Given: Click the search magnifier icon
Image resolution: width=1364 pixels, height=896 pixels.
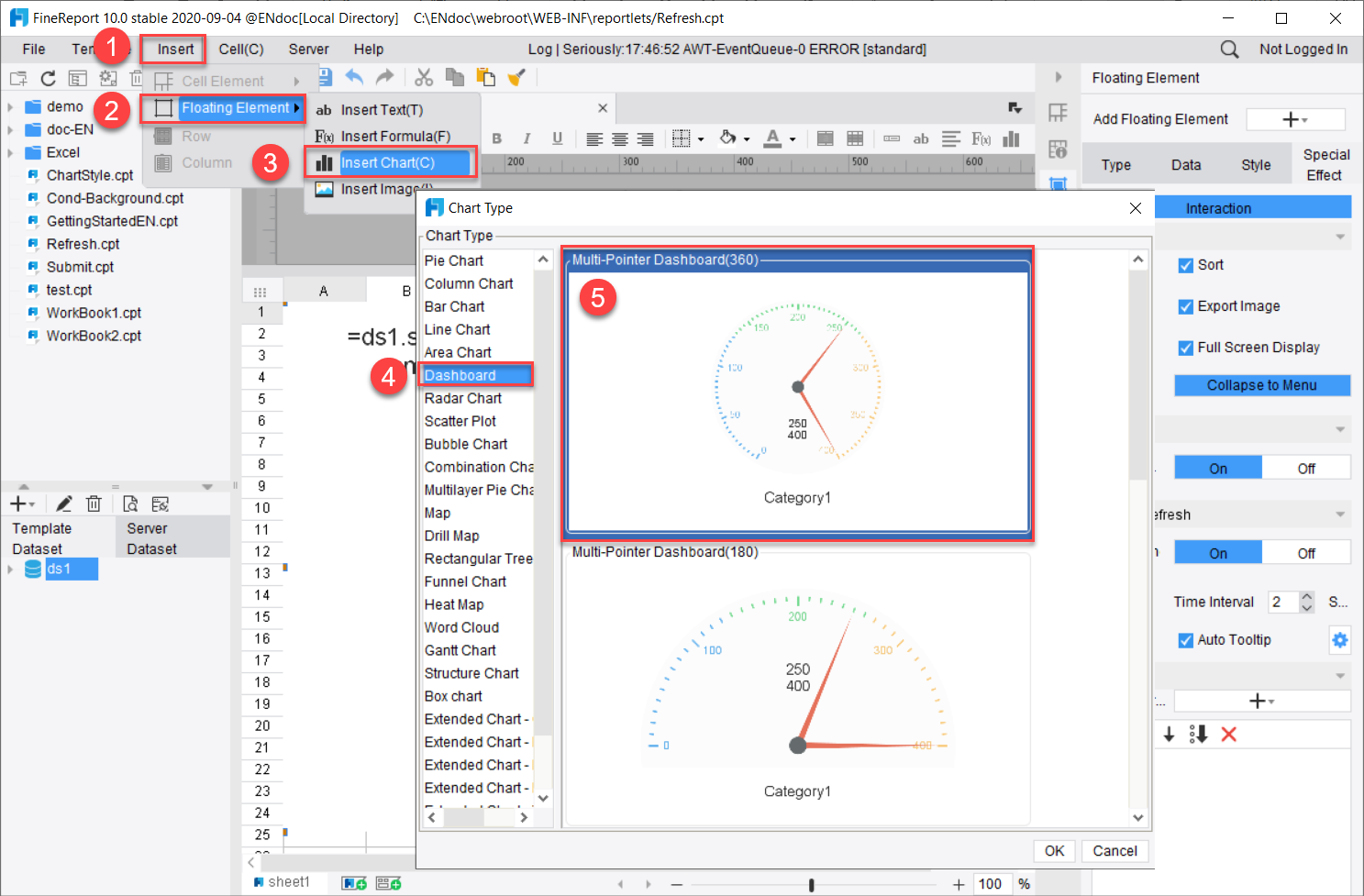Looking at the screenshot, I should tap(1229, 50).
